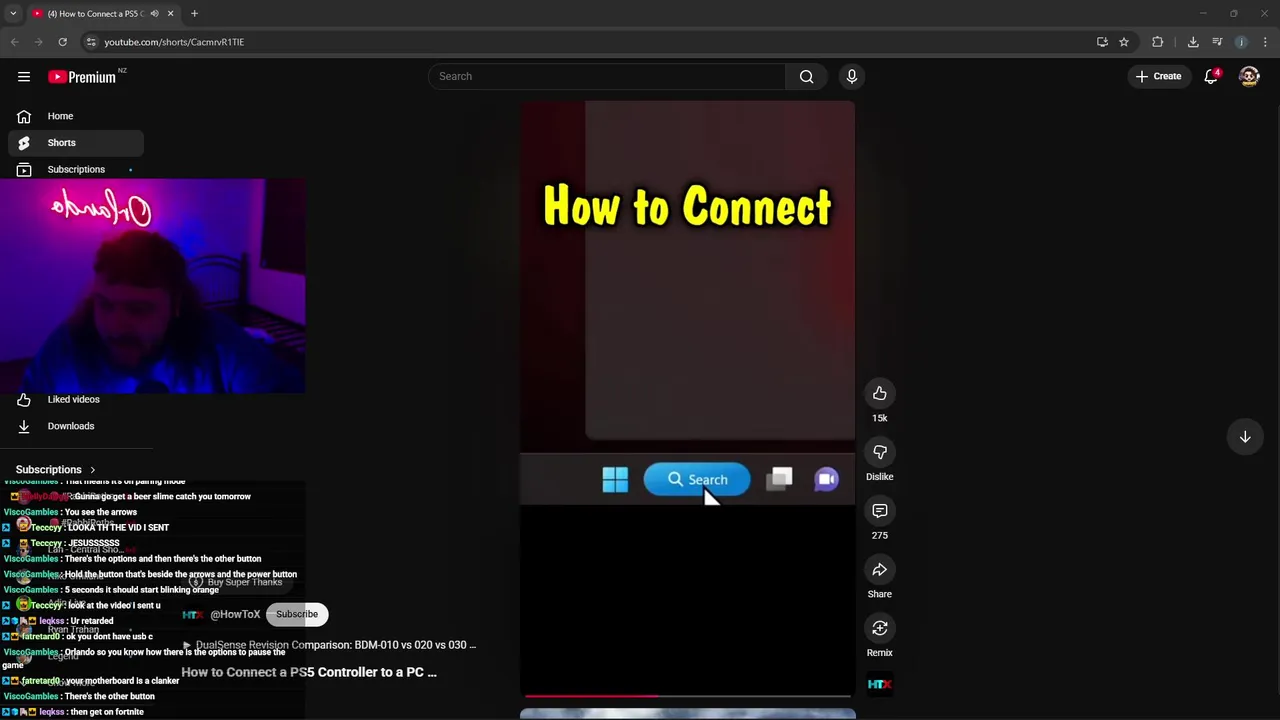Subscribe to the HowToX channel
1280x720 pixels.
point(296,614)
